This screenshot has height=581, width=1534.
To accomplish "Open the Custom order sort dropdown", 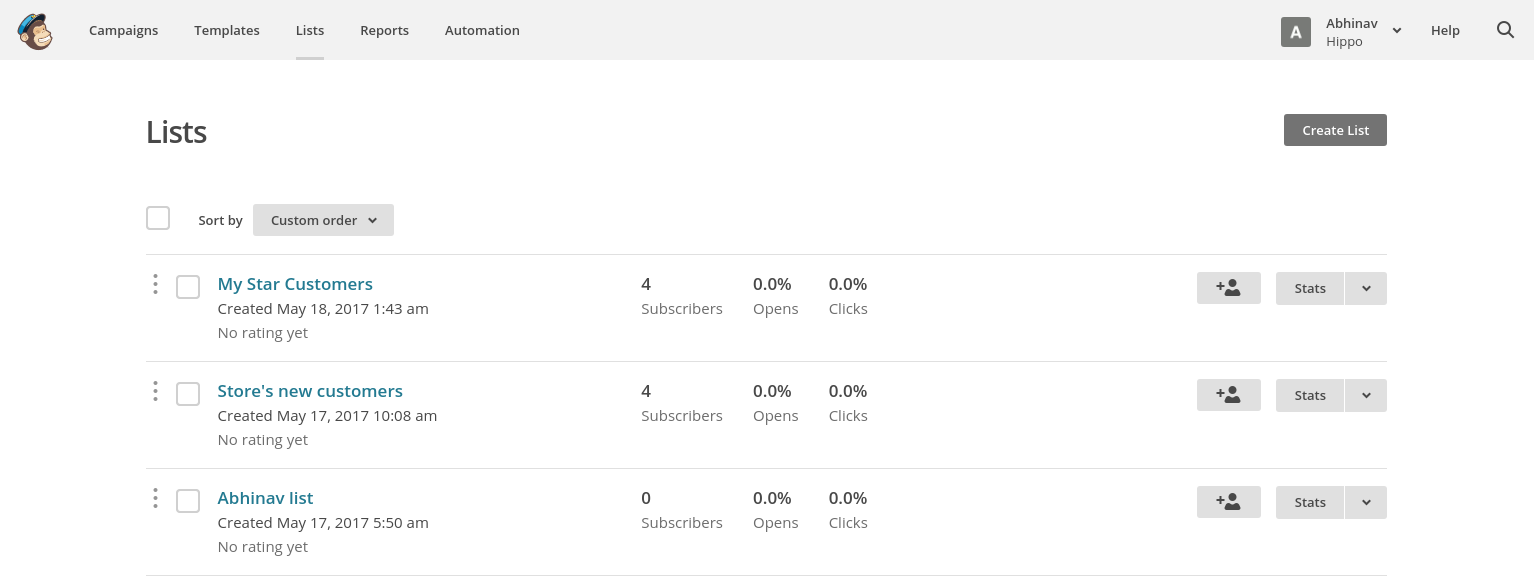I will click(323, 220).
